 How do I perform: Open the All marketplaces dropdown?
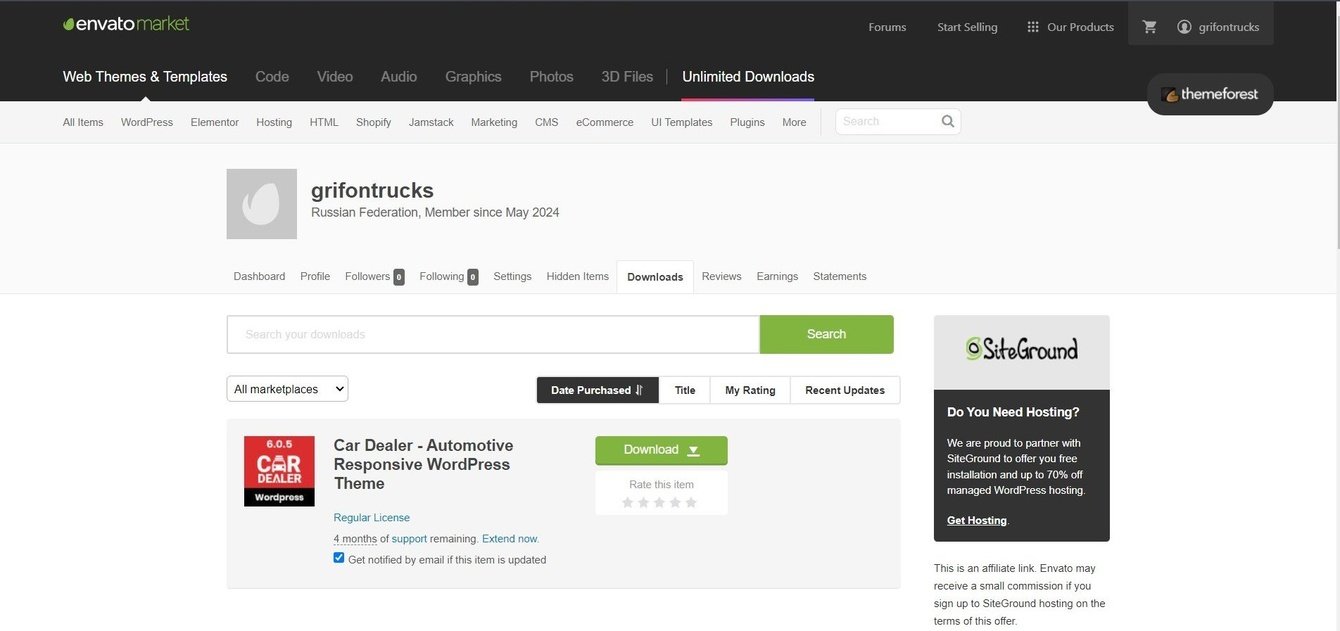(287, 389)
